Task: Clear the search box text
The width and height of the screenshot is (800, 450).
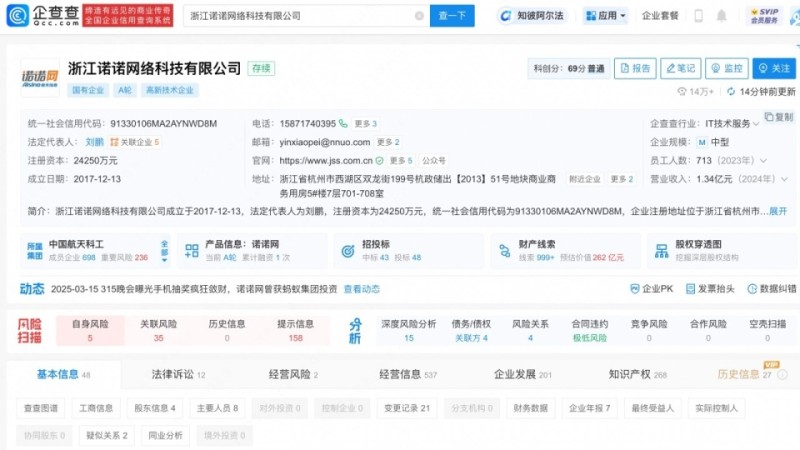Action: click(x=419, y=16)
